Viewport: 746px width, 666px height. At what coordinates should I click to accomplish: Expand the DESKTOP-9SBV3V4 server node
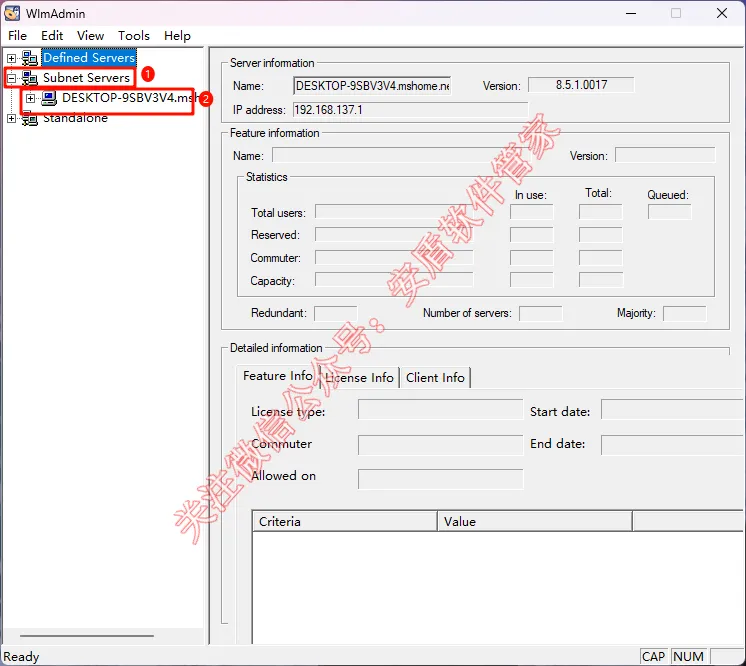click(x=30, y=98)
